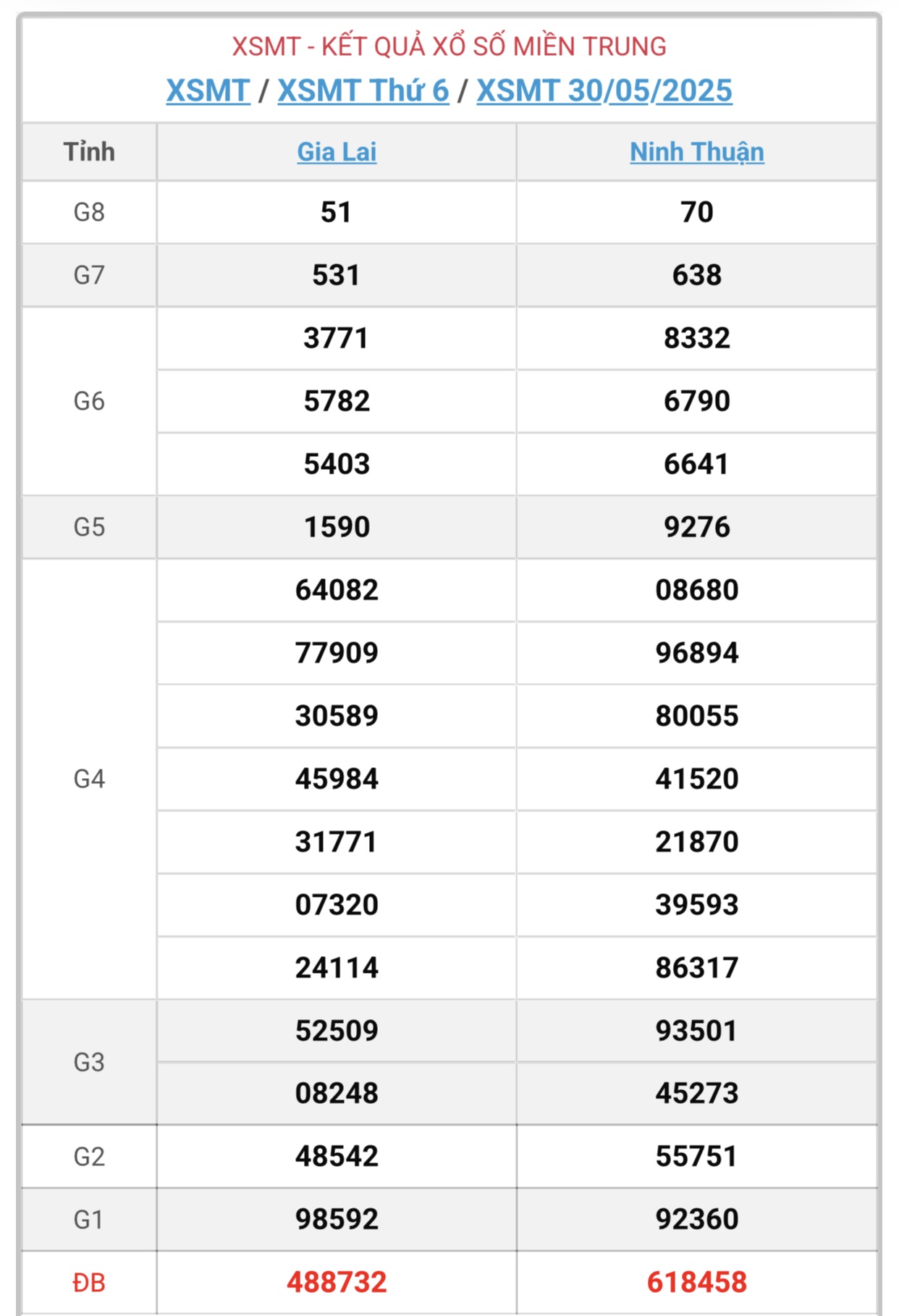Open the XSMT 30/05/2025 link
This screenshot has height=1316, width=899.
coord(604,90)
